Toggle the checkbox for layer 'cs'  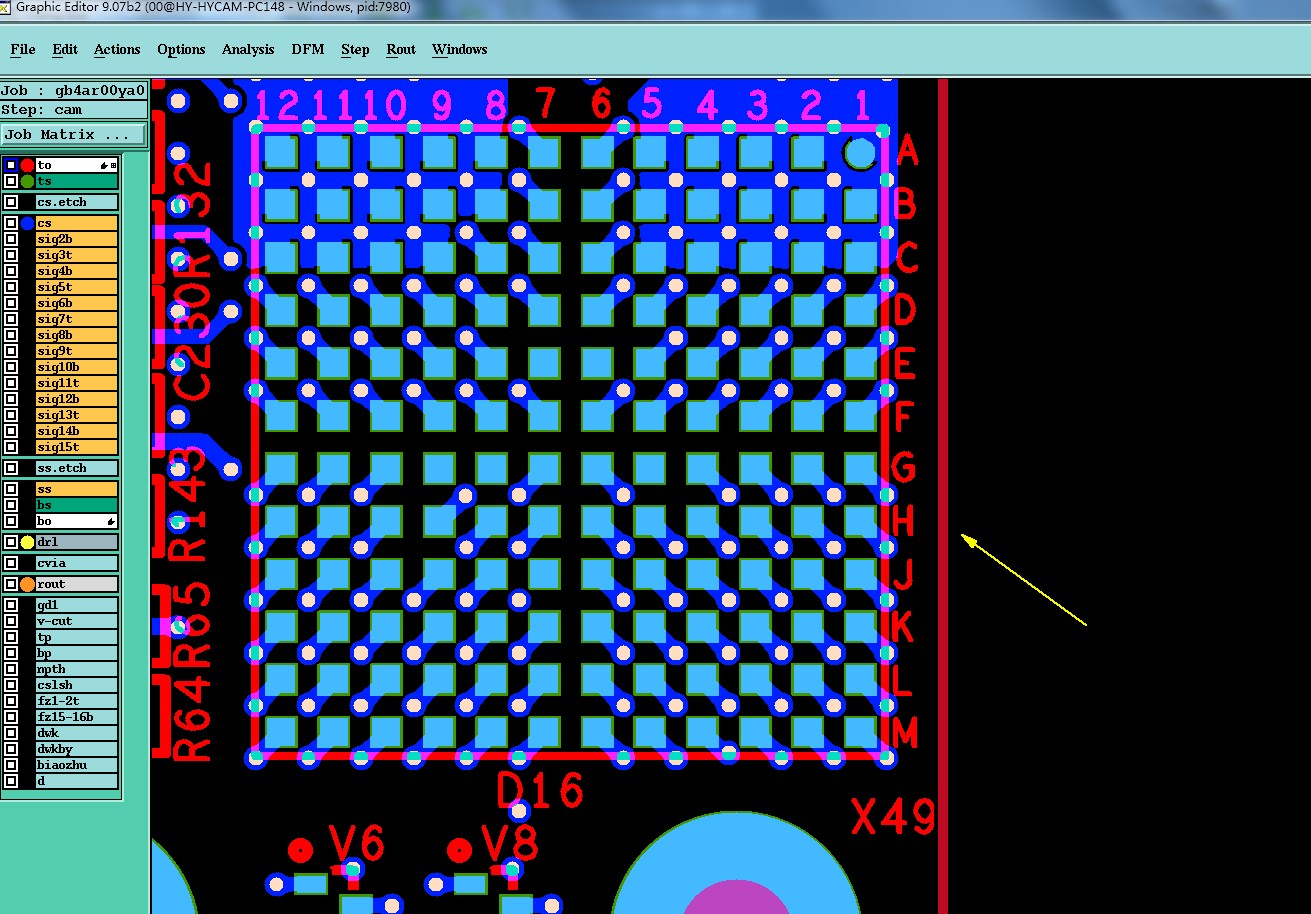[11, 223]
